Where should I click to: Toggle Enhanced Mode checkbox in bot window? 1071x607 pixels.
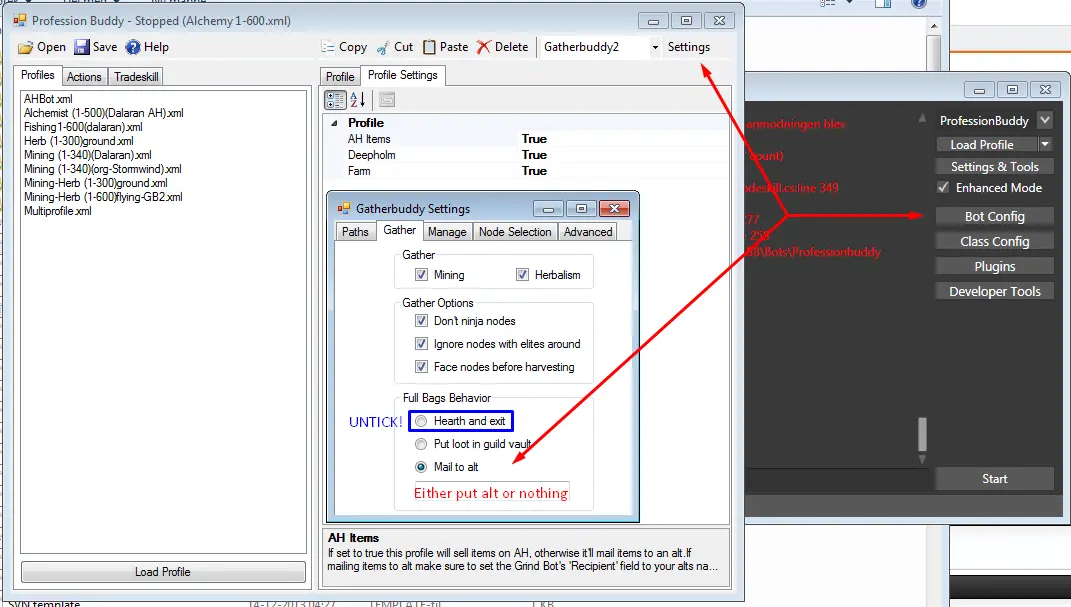tap(943, 187)
